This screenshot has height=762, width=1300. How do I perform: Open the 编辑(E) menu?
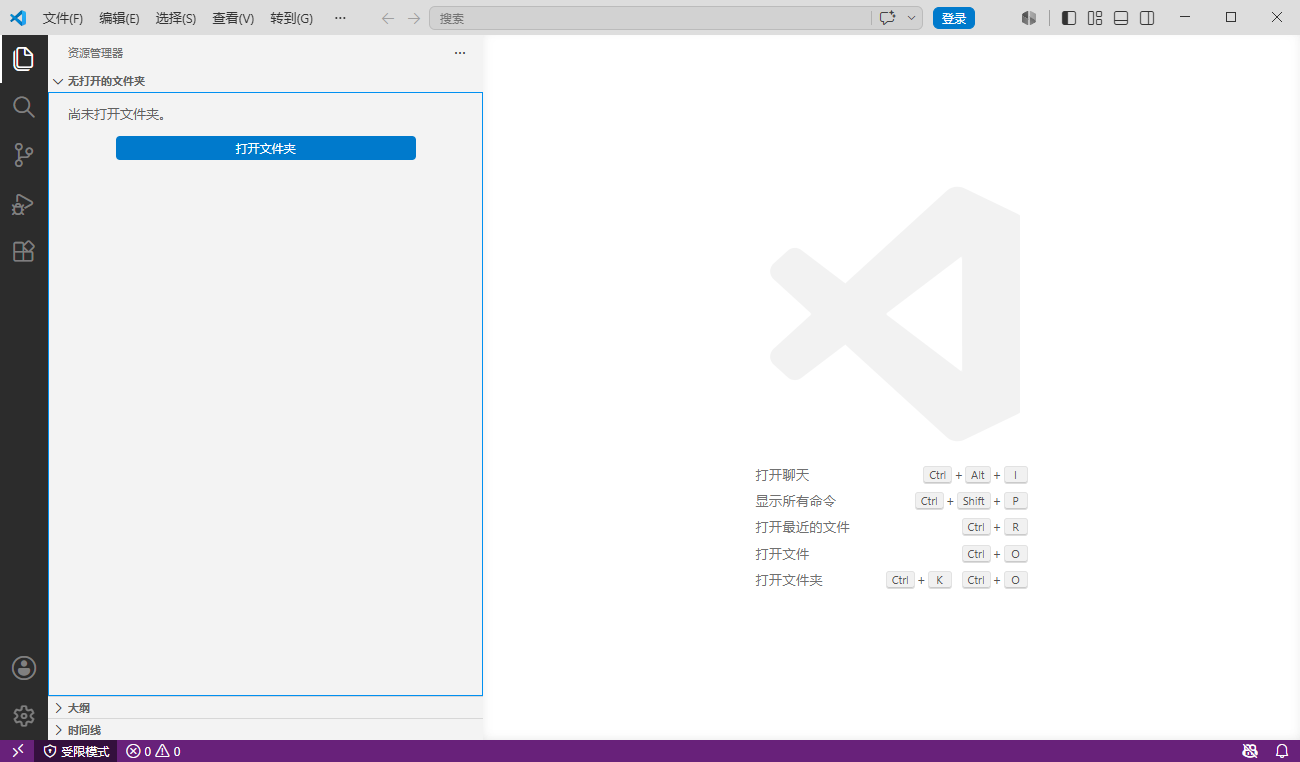(119, 18)
